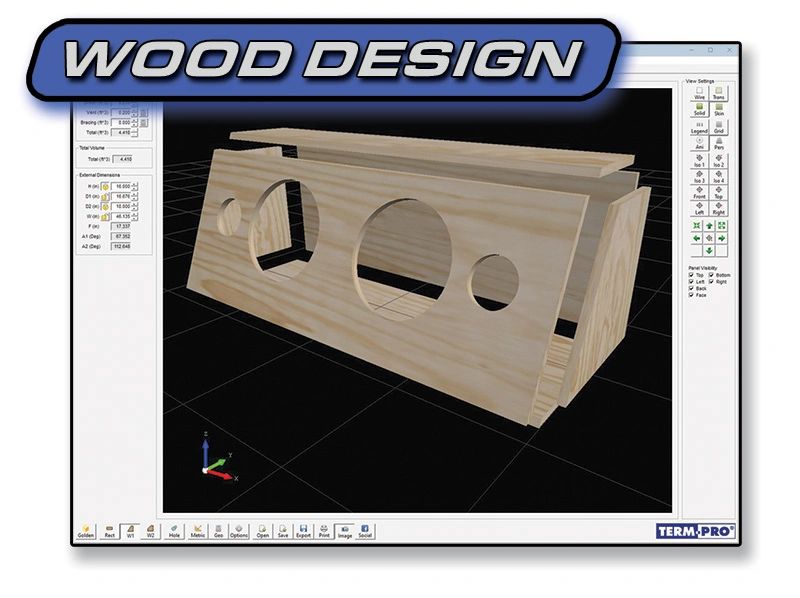Uncheck the Top panel visibility

point(691,275)
